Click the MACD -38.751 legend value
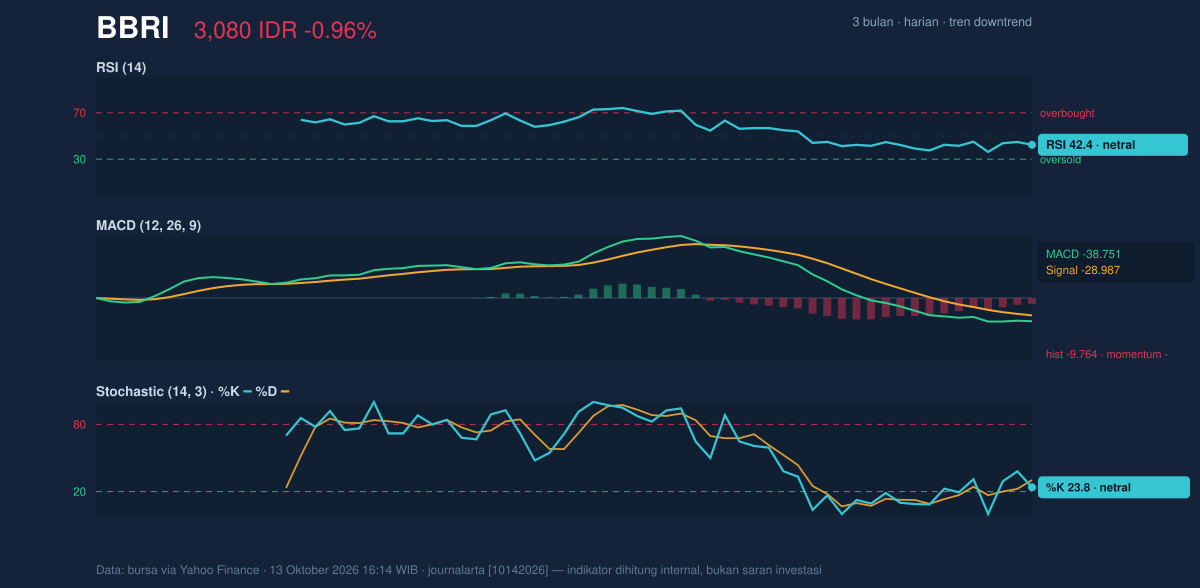The height and width of the screenshot is (588, 1200). pos(1084,255)
